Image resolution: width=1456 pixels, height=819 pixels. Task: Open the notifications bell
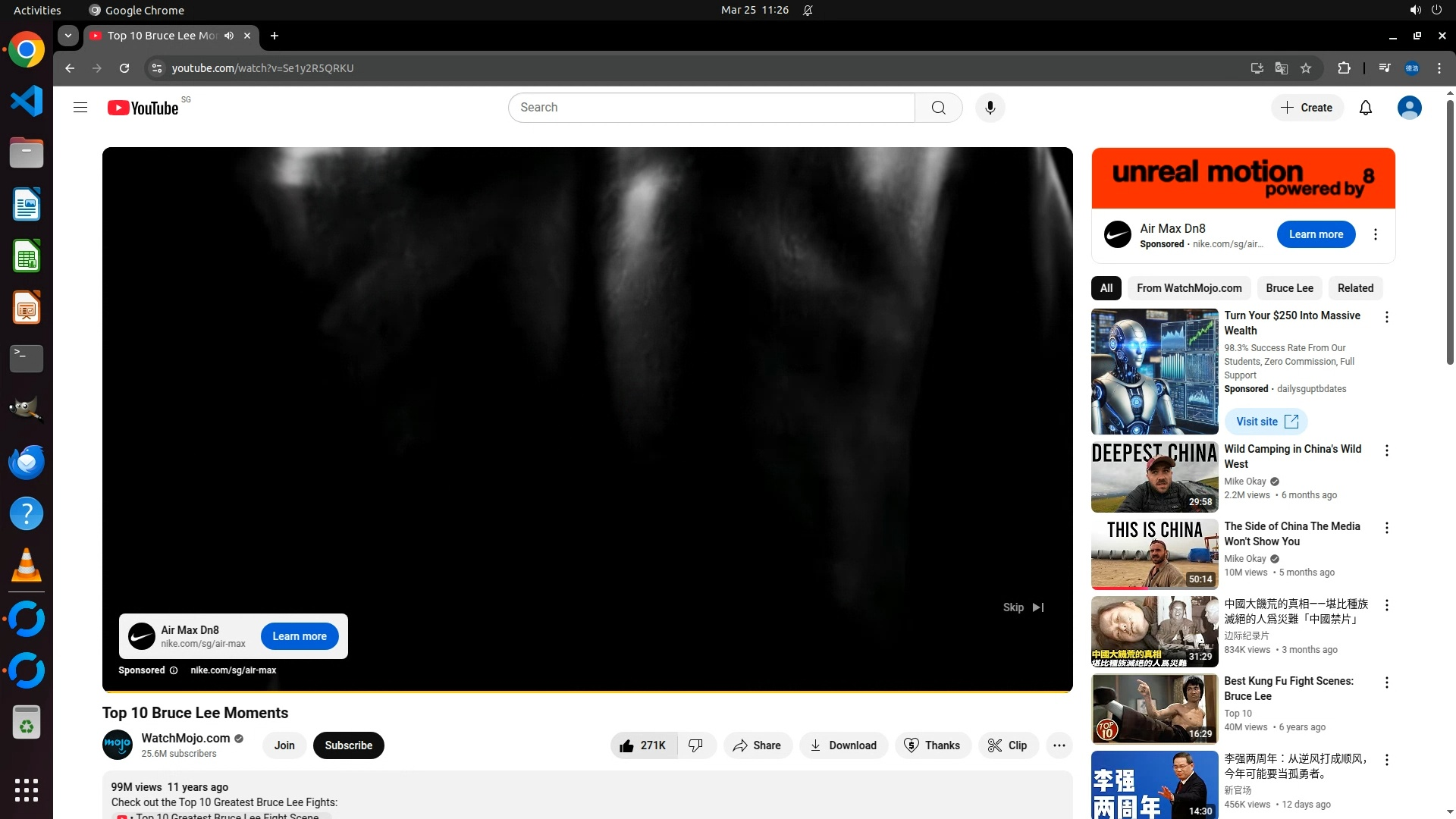click(x=1365, y=108)
